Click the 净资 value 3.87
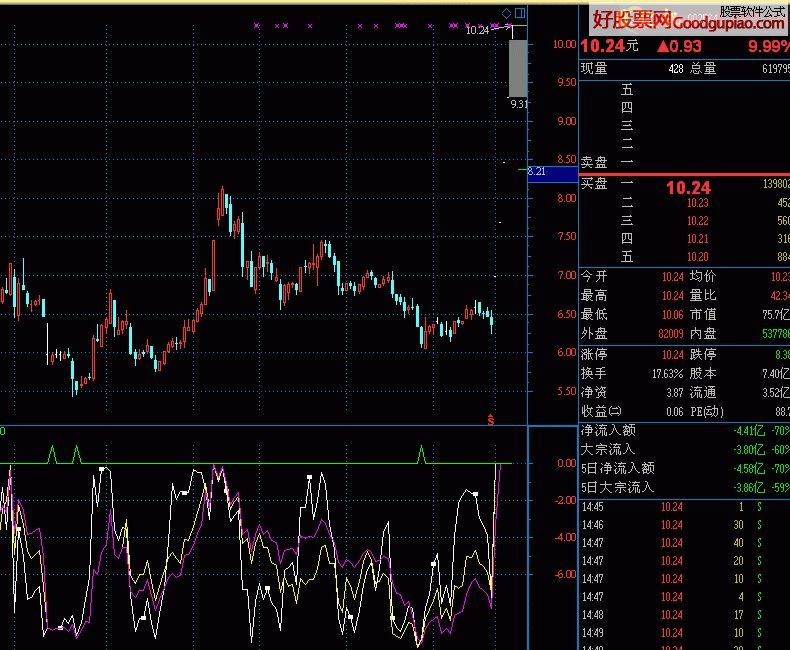 (x=675, y=393)
